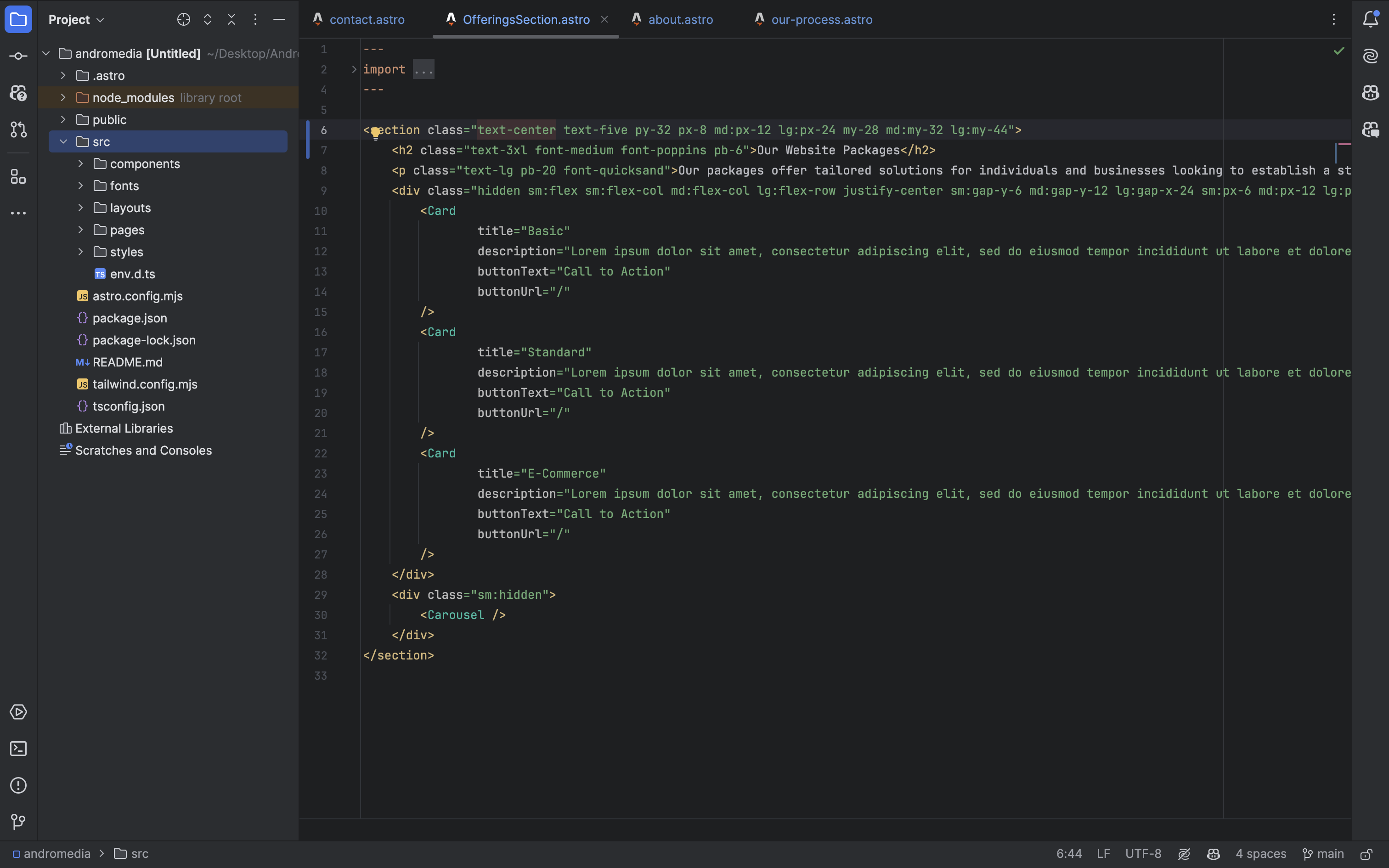Image resolution: width=1389 pixels, height=868 pixels.
Task: Select README.md file
Action: 127,362
